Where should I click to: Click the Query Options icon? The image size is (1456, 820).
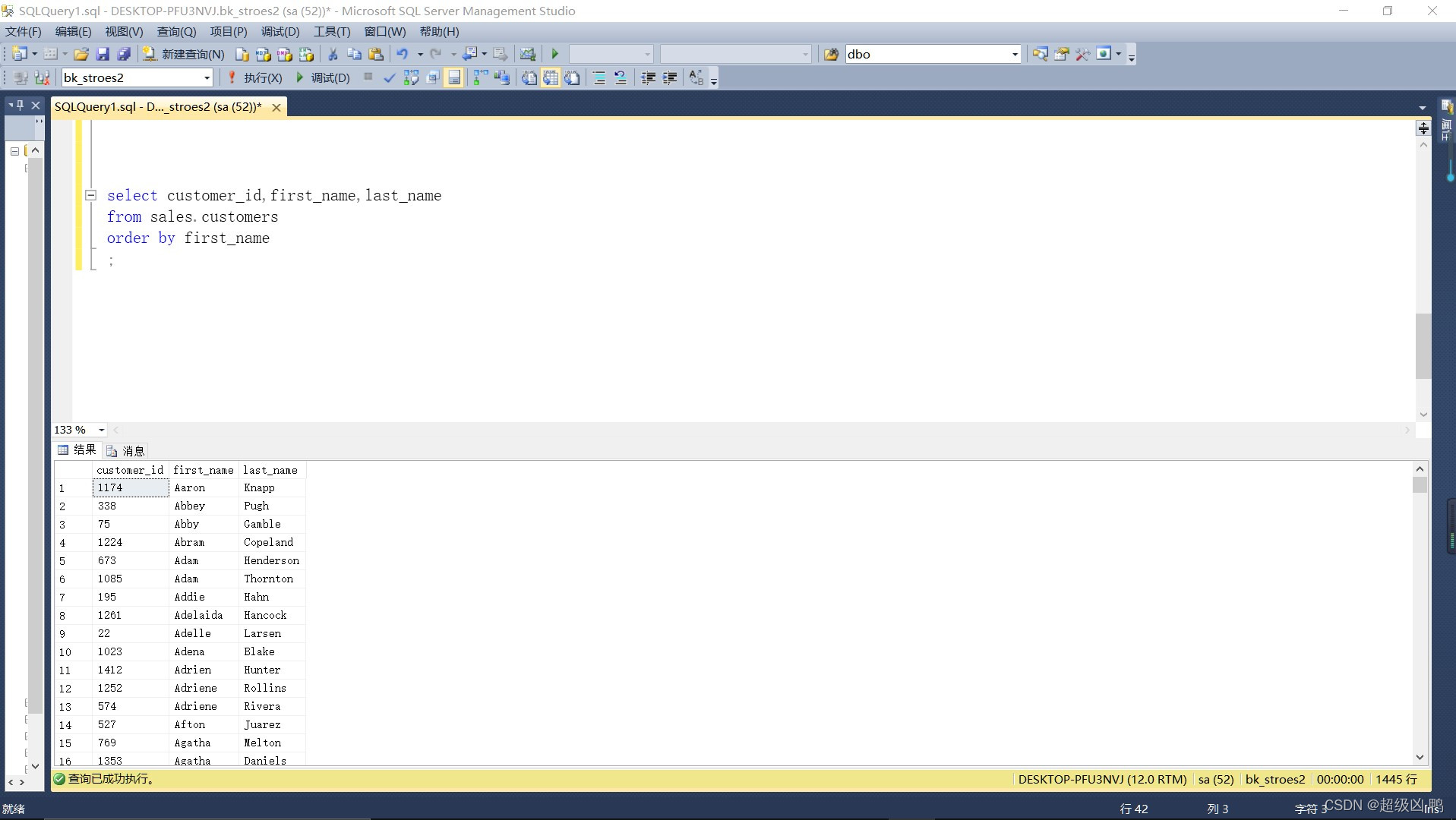pos(432,77)
